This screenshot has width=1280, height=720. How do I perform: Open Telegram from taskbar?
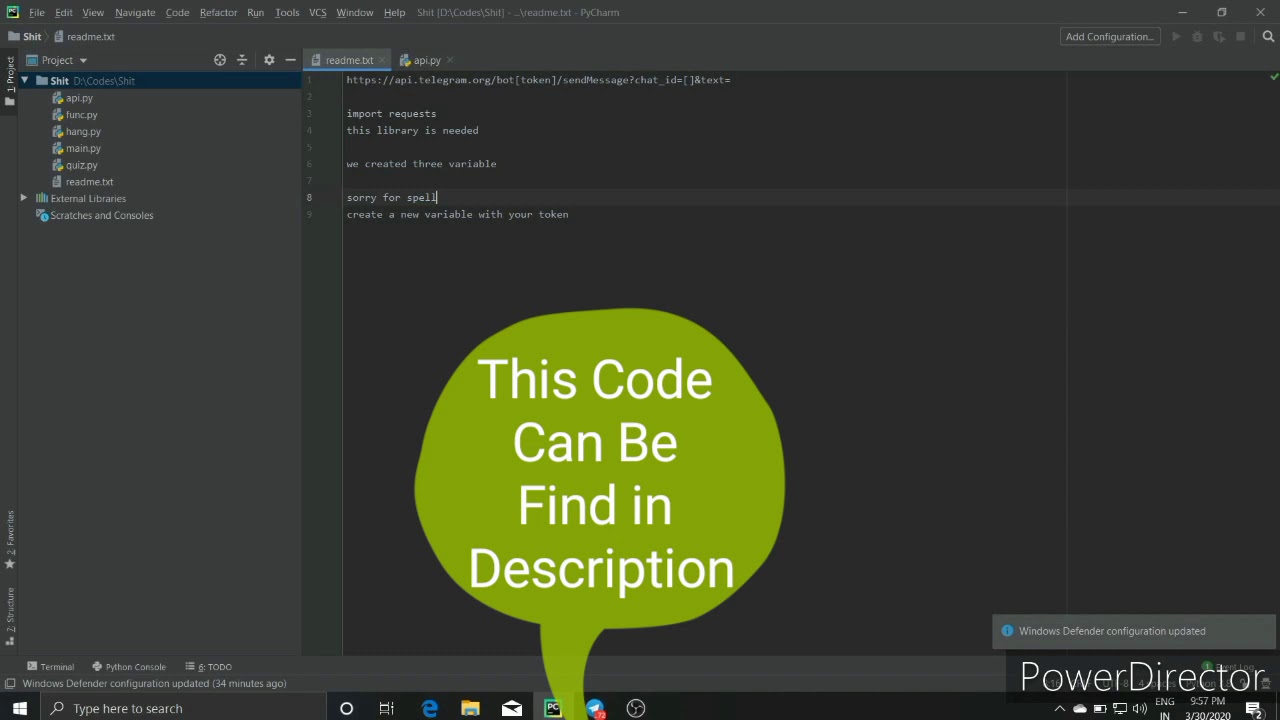click(x=595, y=708)
